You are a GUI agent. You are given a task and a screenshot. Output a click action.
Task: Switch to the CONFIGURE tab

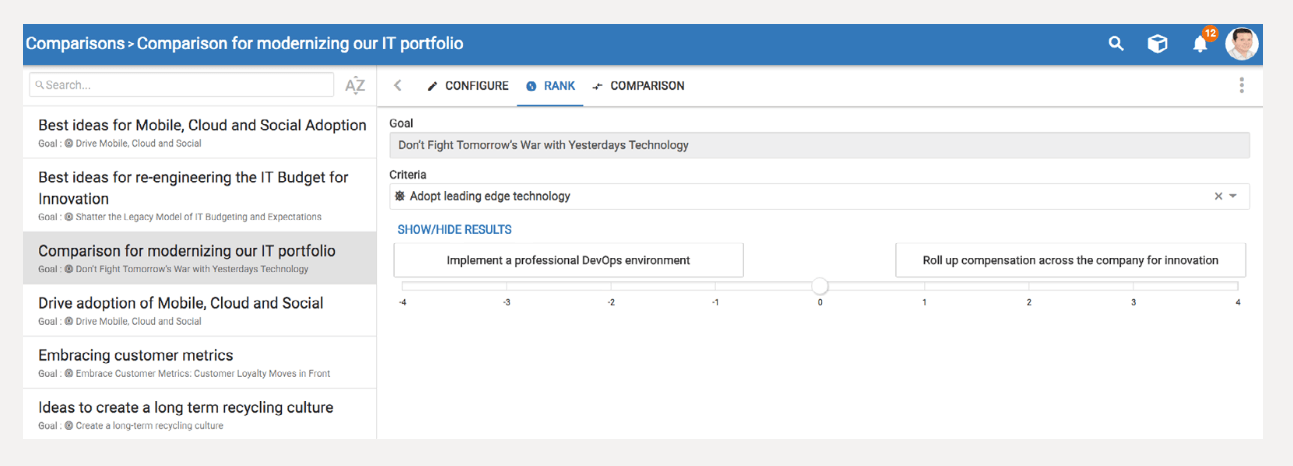coord(468,86)
